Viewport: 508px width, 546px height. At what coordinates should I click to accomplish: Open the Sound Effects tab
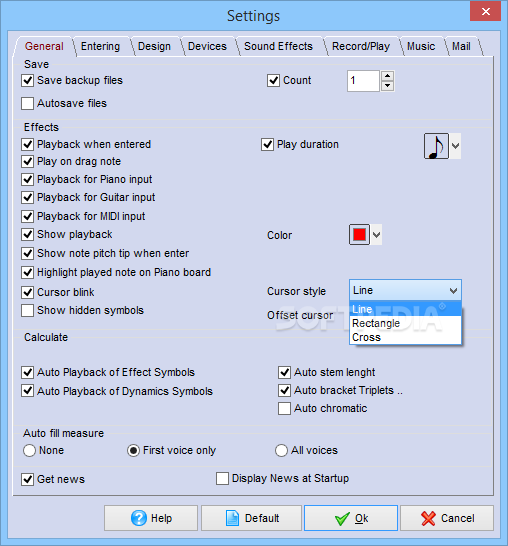(x=278, y=46)
